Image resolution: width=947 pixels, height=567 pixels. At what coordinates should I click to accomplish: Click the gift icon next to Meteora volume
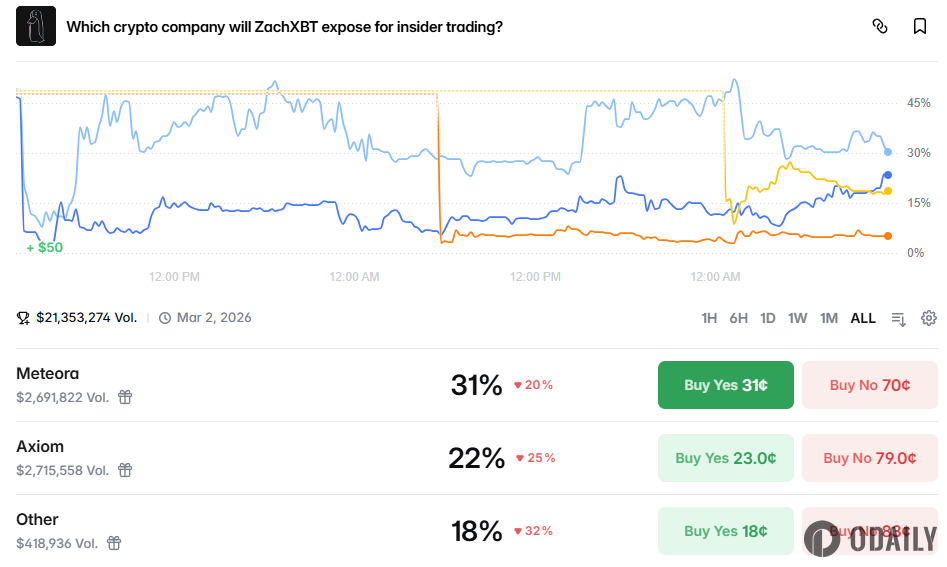tap(125, 397)
